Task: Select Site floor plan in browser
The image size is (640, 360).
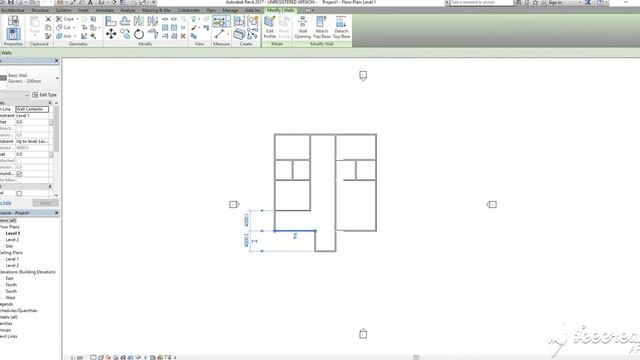Action: [9, 246]
